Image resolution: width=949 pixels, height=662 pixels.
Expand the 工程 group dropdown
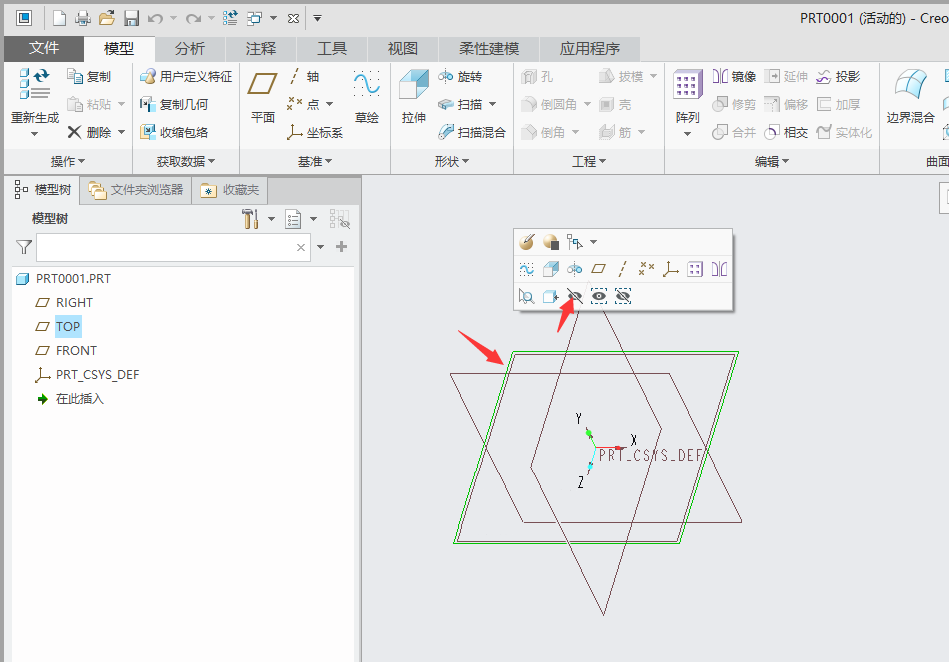click(x=589, y=162)
